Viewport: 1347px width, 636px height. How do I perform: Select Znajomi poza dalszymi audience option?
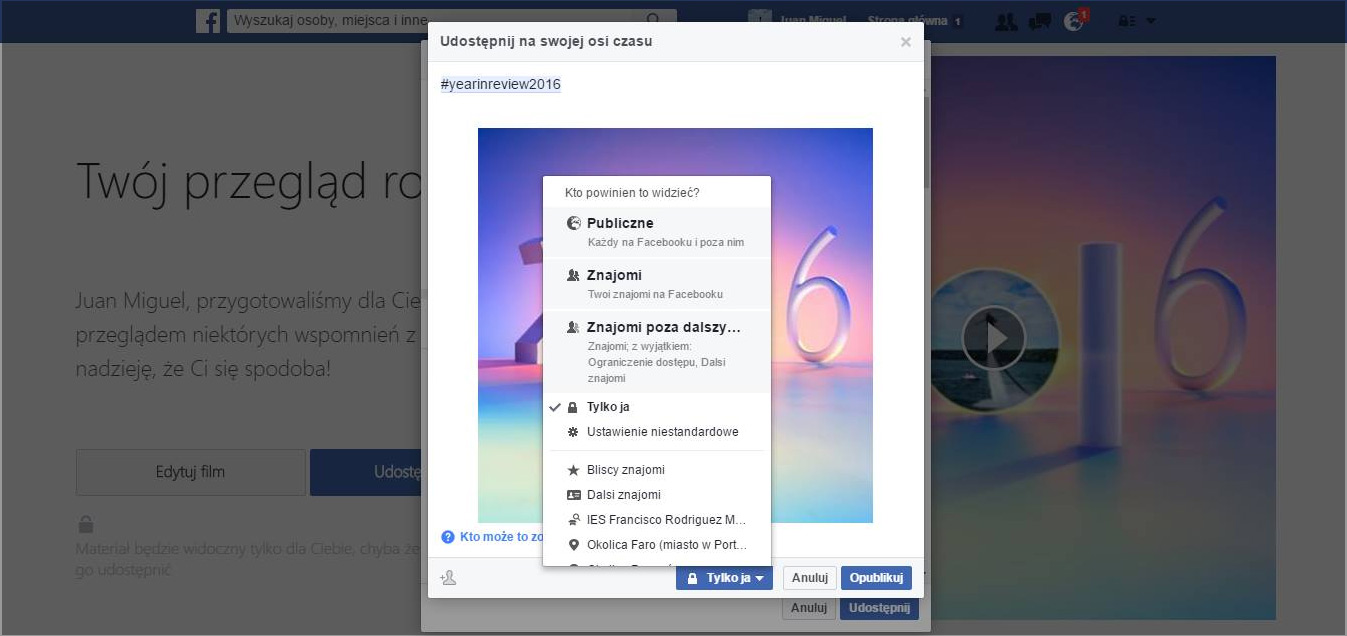click(657, 352)
